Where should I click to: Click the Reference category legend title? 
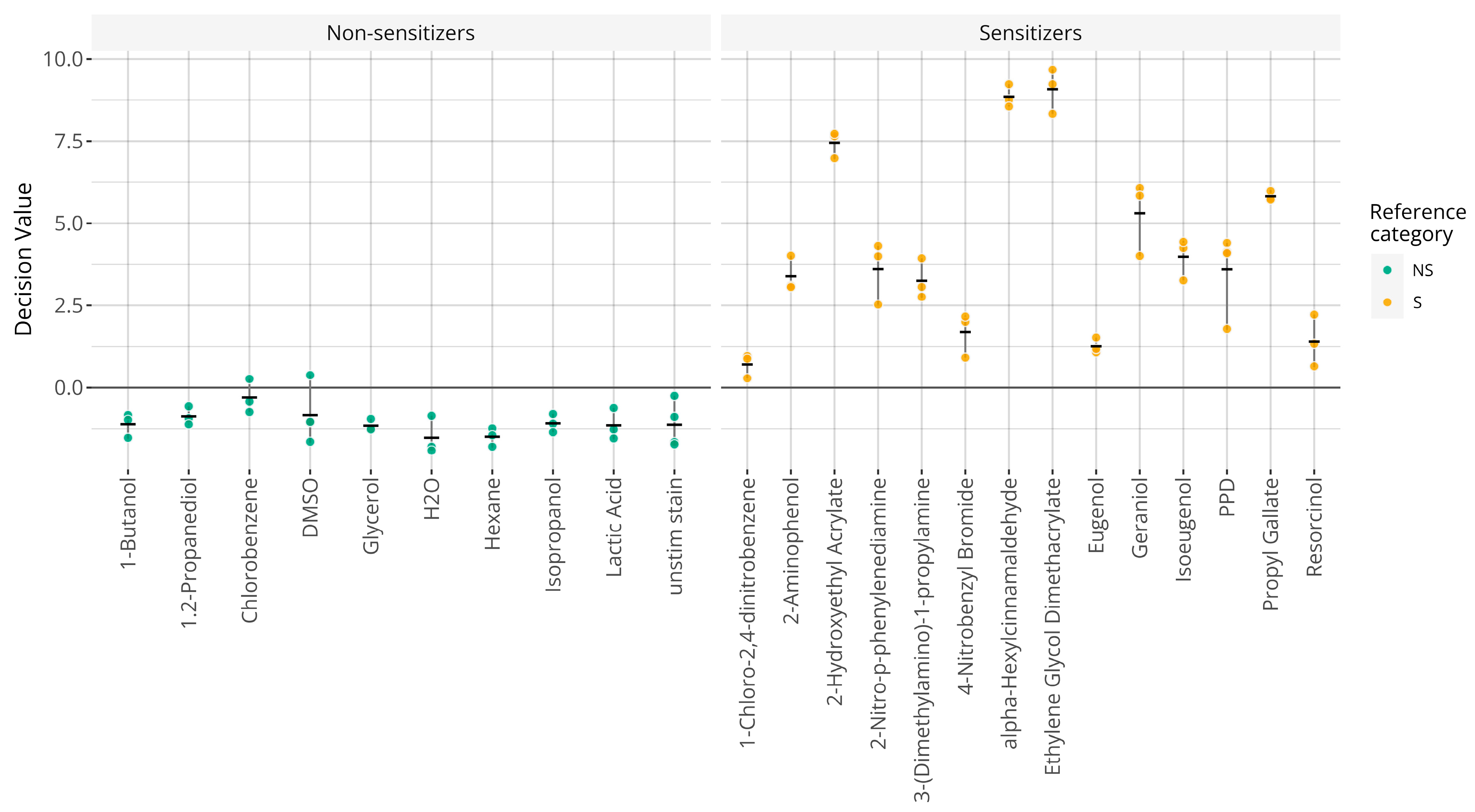coord(1417,223)
